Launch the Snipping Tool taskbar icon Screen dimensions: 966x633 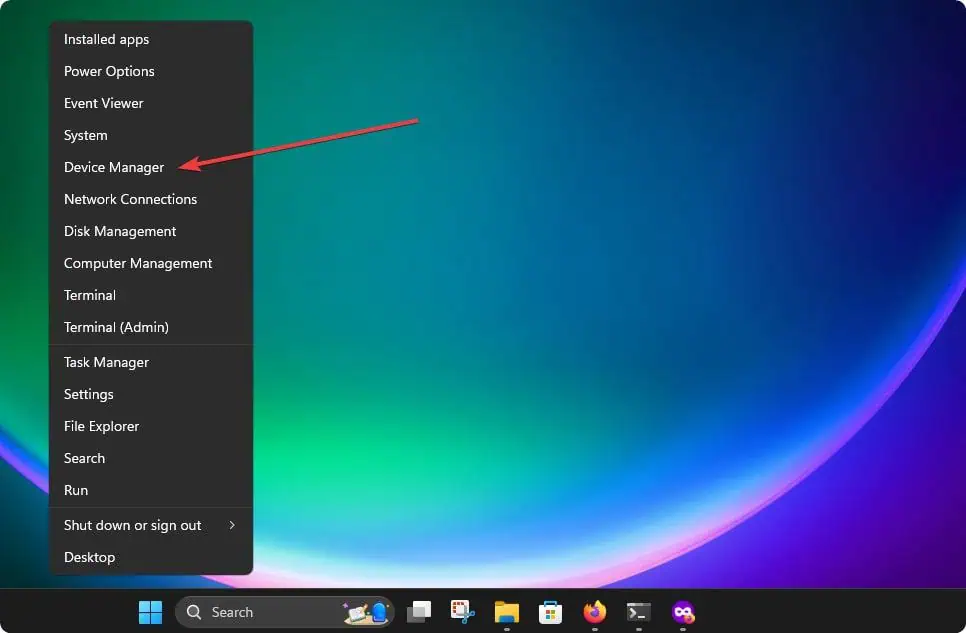463,612
